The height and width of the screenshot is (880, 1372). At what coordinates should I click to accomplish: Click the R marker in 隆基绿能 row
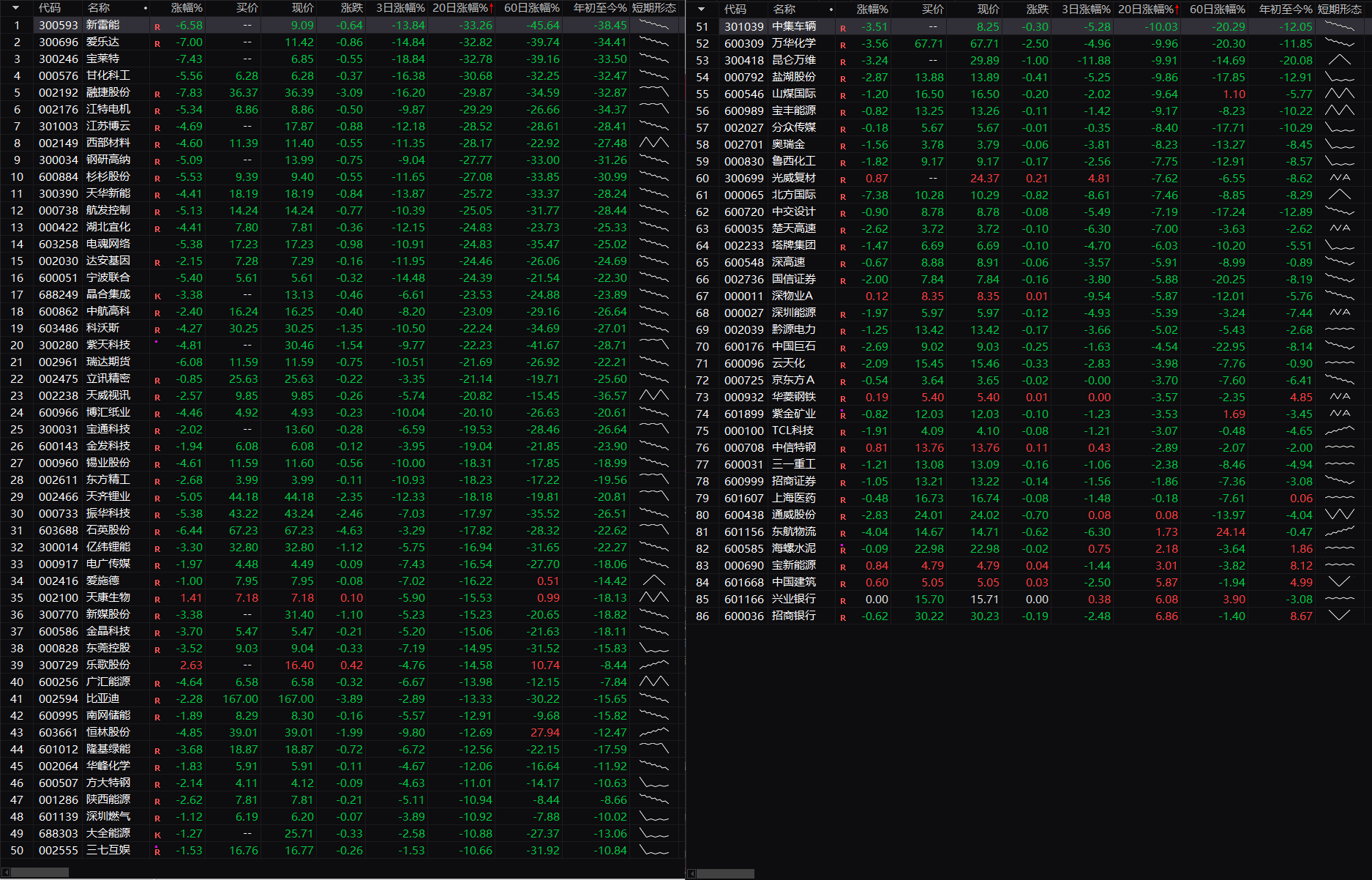(157, 751)
